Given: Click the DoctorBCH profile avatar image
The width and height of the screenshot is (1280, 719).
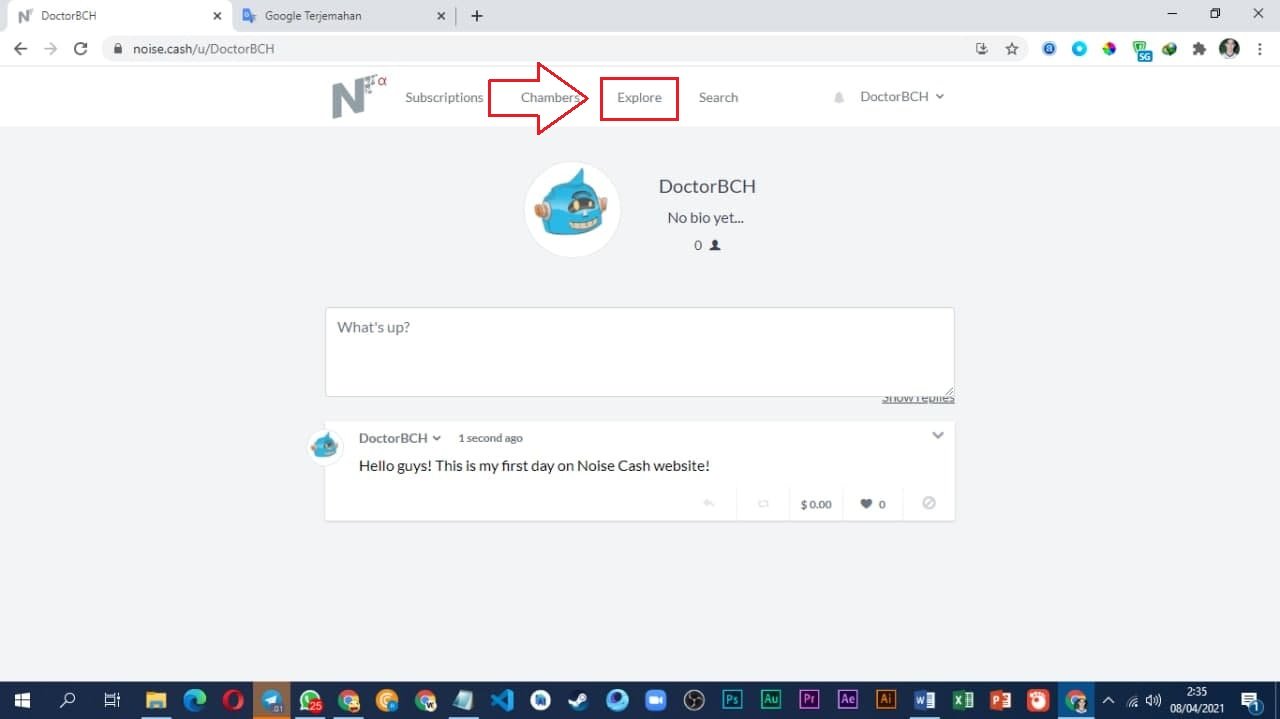Looking at the screenshot, I should coord(573,209).
